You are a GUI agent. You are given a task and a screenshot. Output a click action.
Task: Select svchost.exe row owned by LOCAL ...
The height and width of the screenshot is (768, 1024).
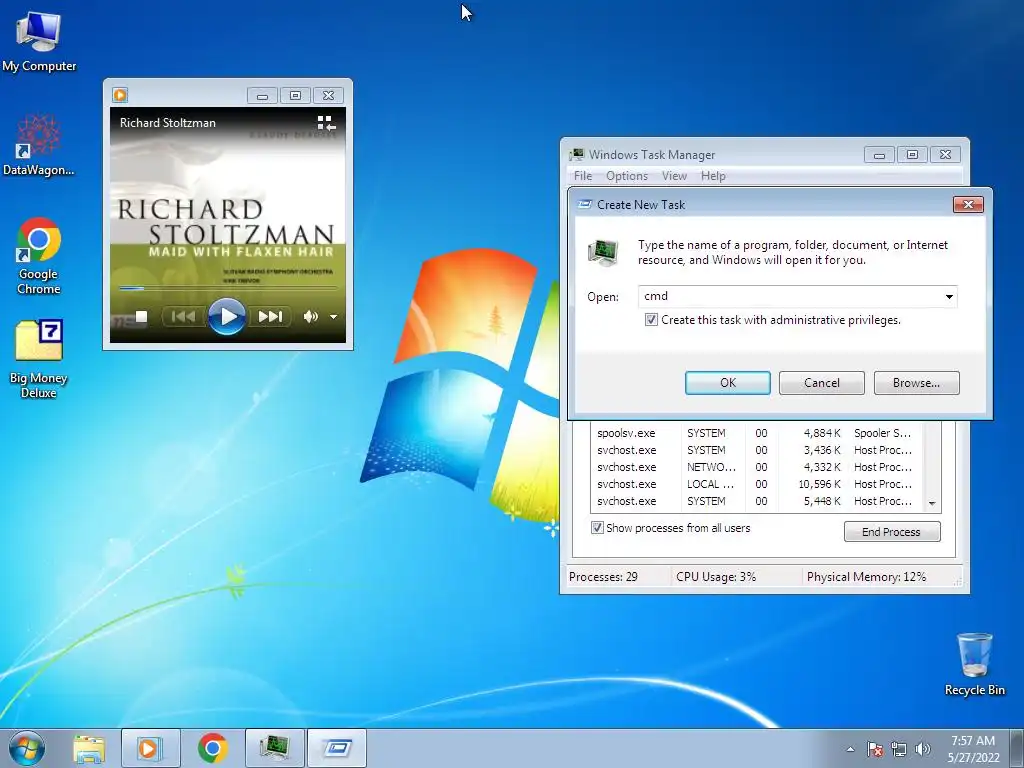pos(758,484)
